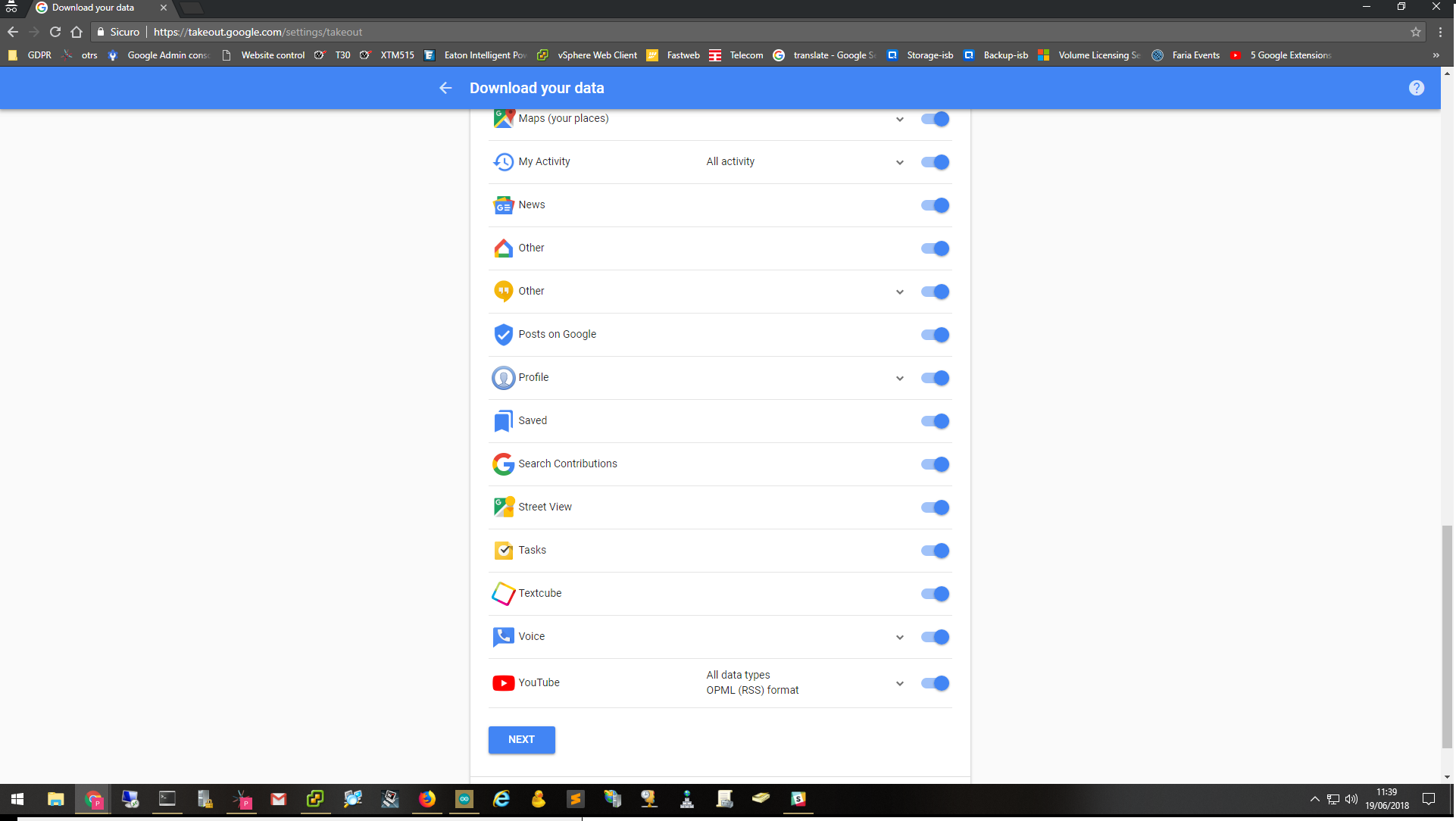The image size is (1456, 821).
Task: Click the NEXT button
Action: pyautogui.click(x=521, y=740)
